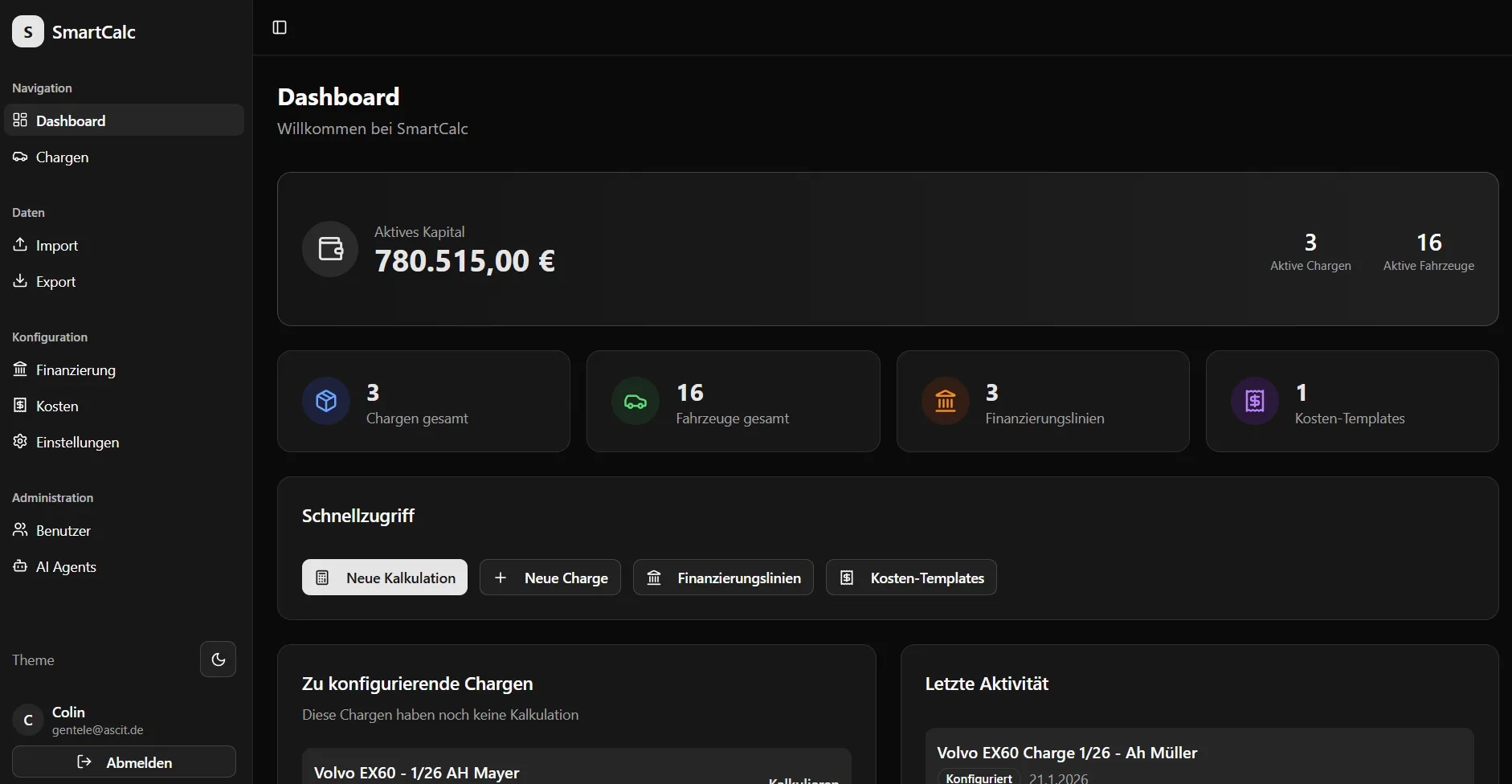
Task: Open the Kosten-Templates quick access button
Action: click(911, 578)
